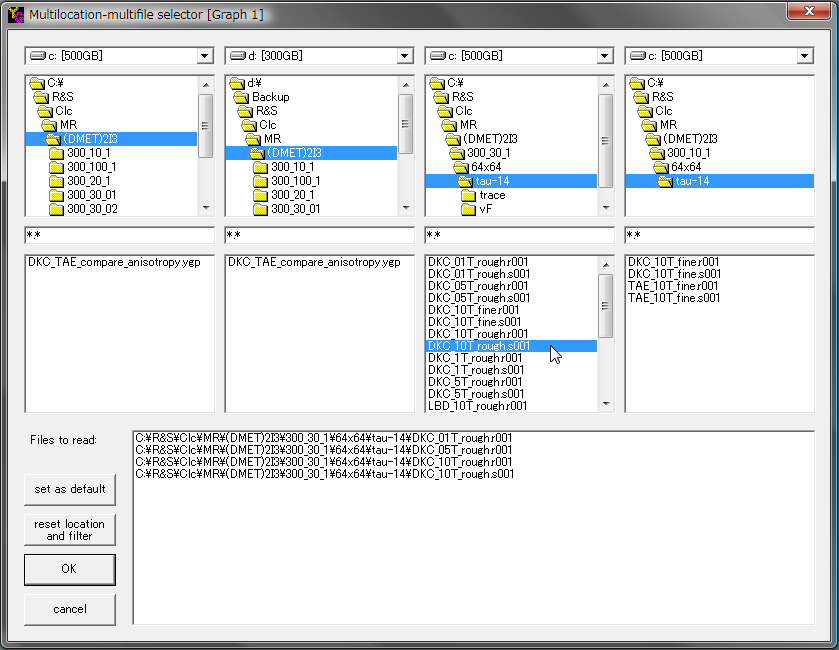Select the vF folder icon in the third tree
The height and width of the screenshot is (650, 839).
[468, 209]
